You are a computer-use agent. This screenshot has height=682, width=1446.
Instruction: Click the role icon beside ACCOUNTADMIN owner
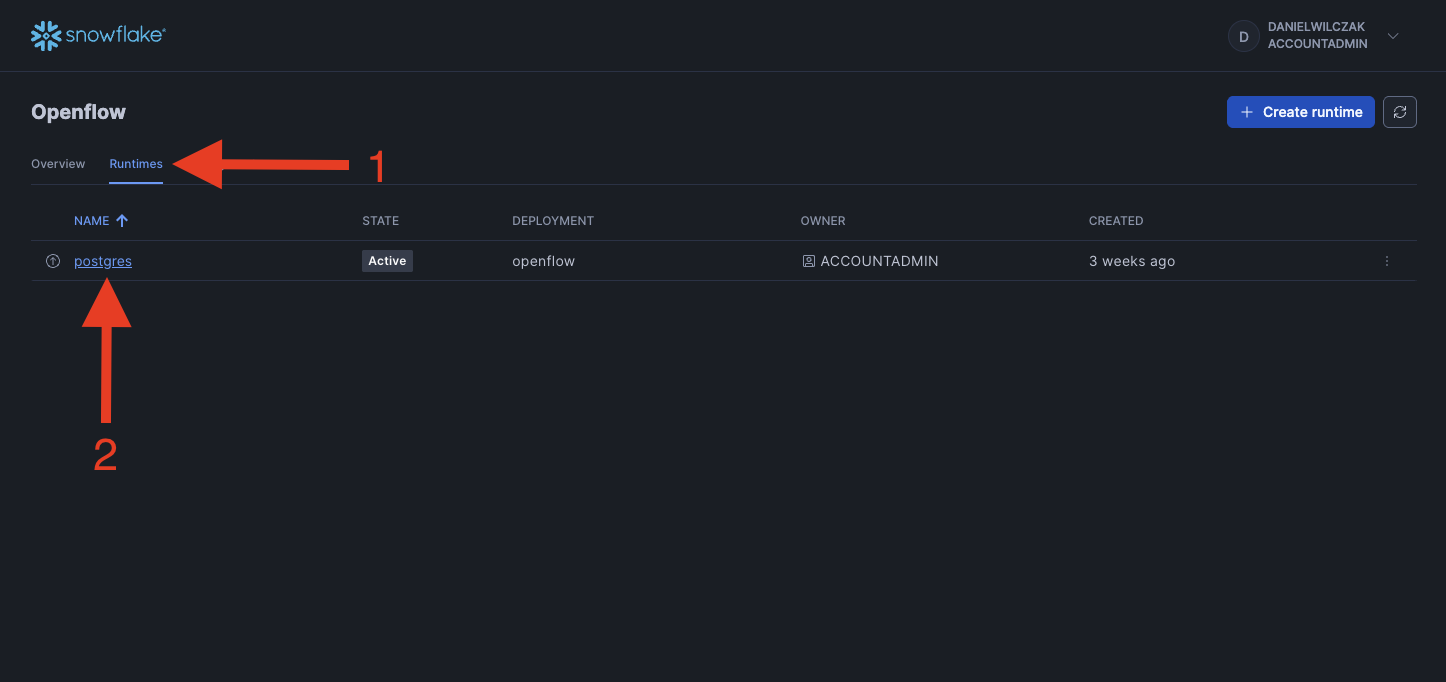click(808, 261)
